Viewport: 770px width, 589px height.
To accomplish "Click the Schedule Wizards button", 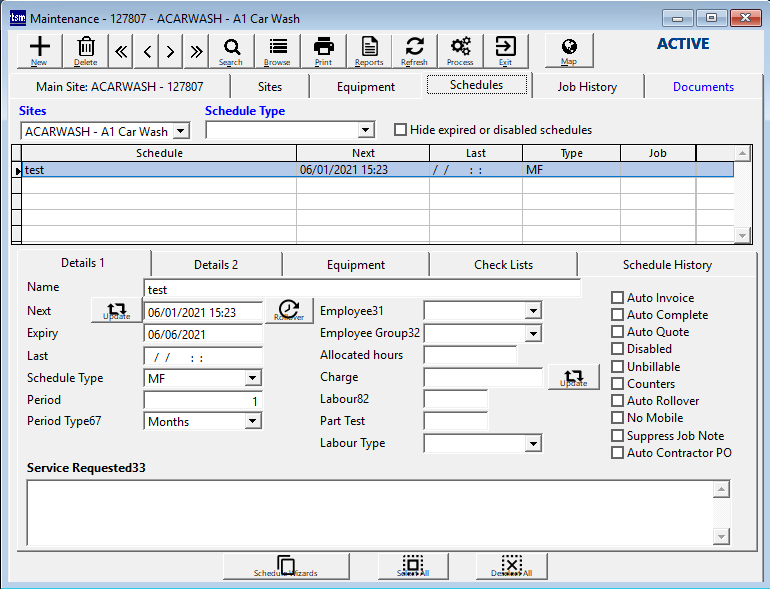I will (x=286, y=566).
